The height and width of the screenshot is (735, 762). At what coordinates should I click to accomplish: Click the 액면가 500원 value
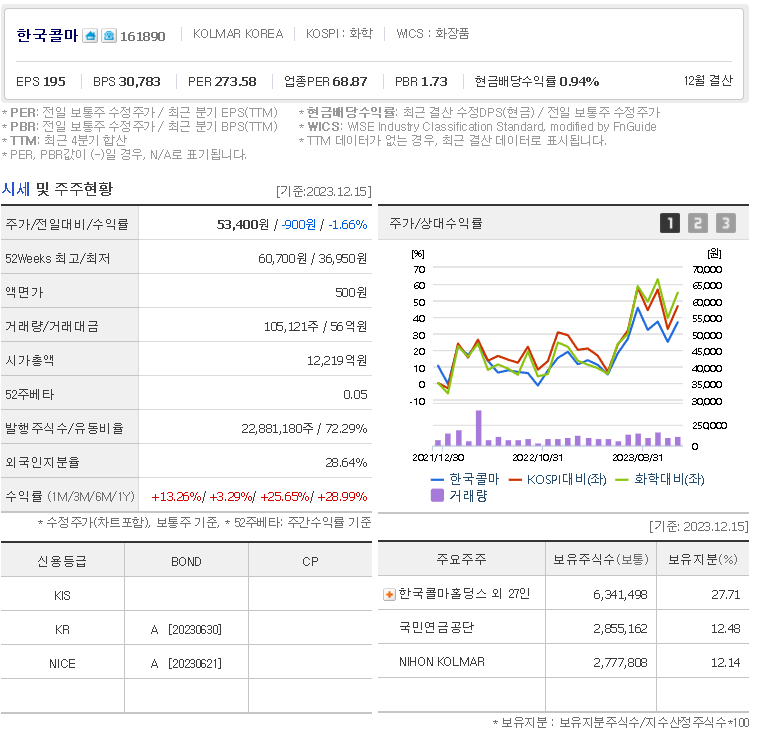[x=351, y=292]
